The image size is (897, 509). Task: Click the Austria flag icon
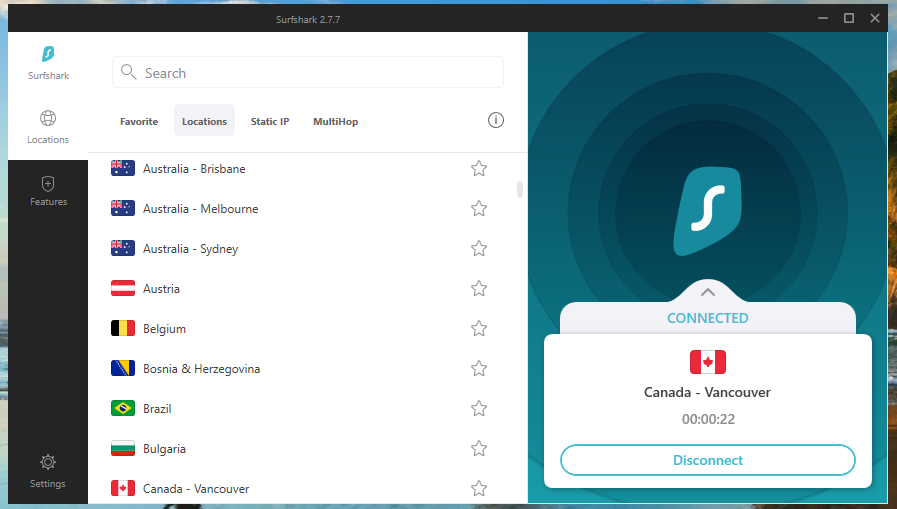pos(123,288)
